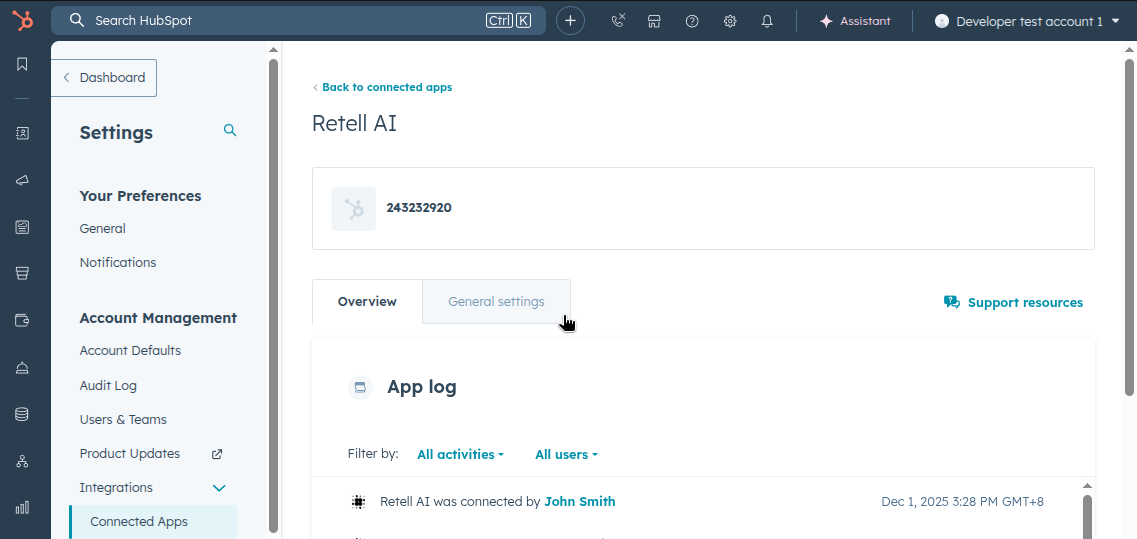The image size is (1137, 539).
Task: Switch to the General settings tab
Action: pos(497,302)
